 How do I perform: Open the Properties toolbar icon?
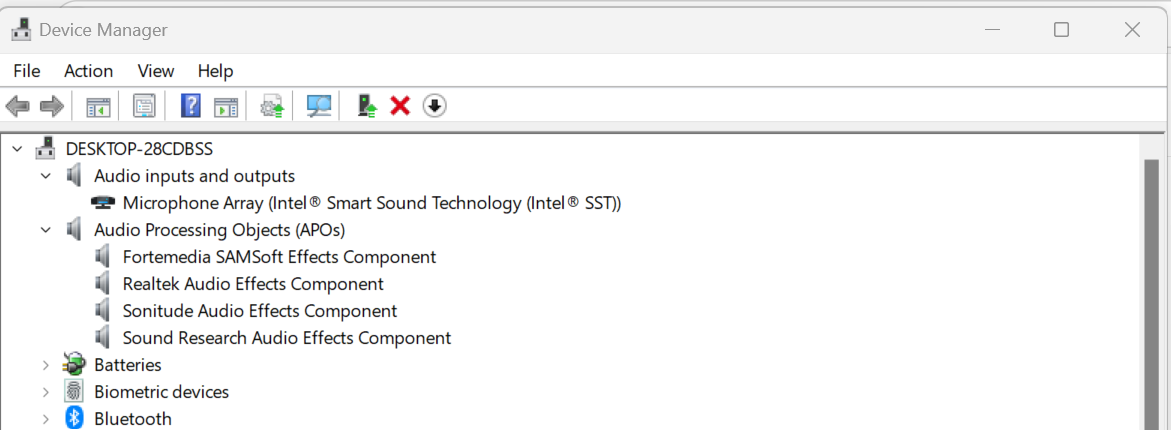click(144, 105)
